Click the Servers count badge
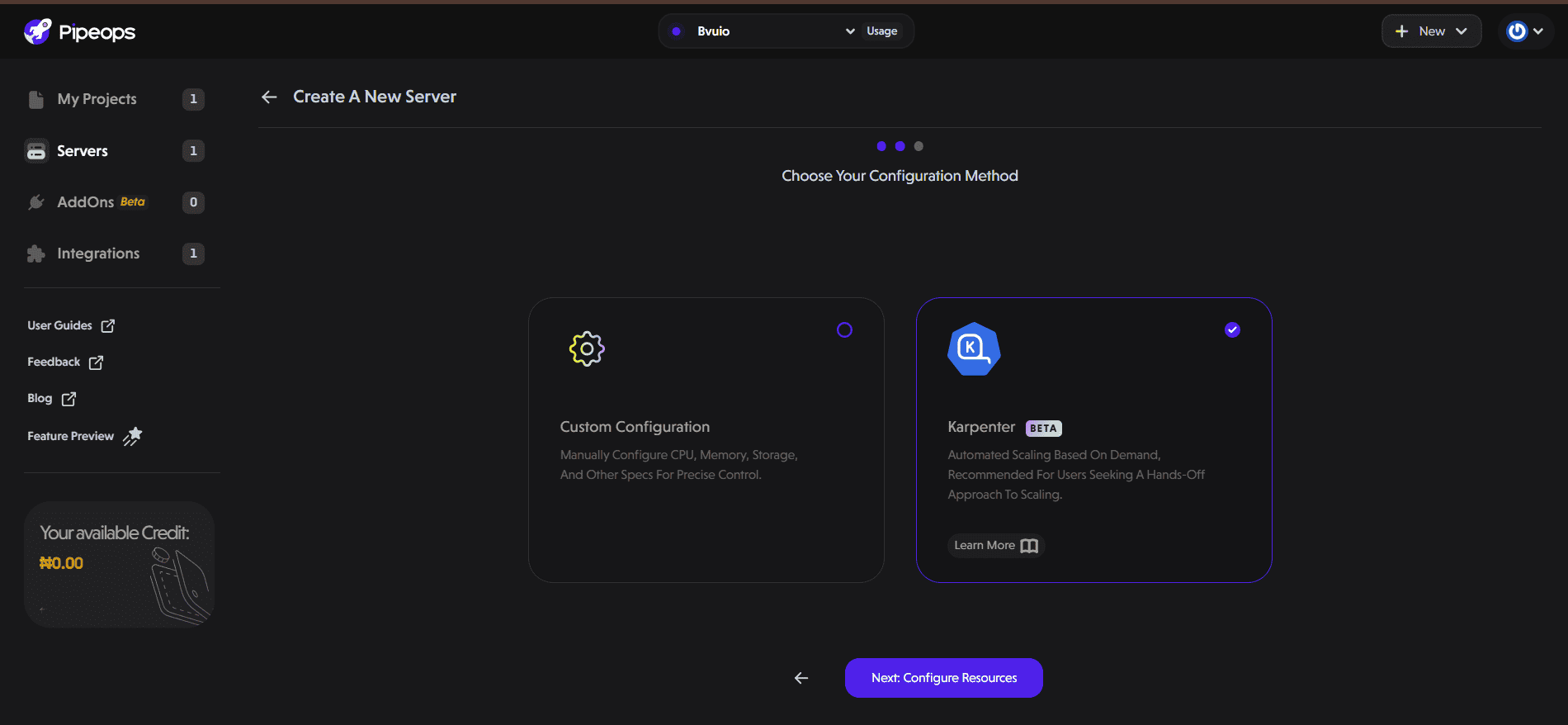This screenshot has height=725, width=1568. [193, 151]
